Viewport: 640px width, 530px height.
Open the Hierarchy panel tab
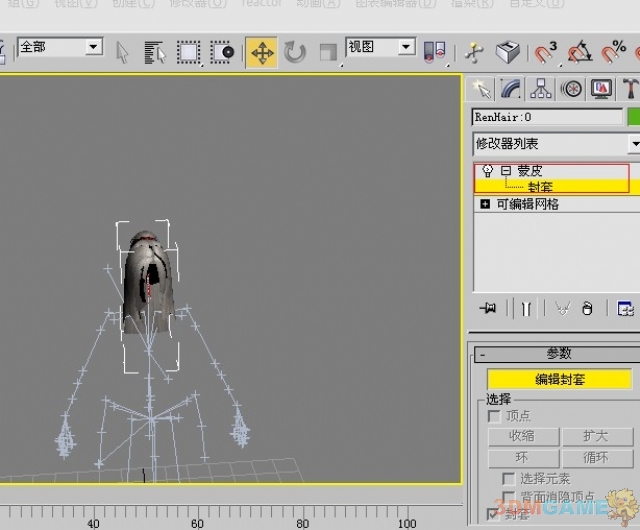coord(541,89)
